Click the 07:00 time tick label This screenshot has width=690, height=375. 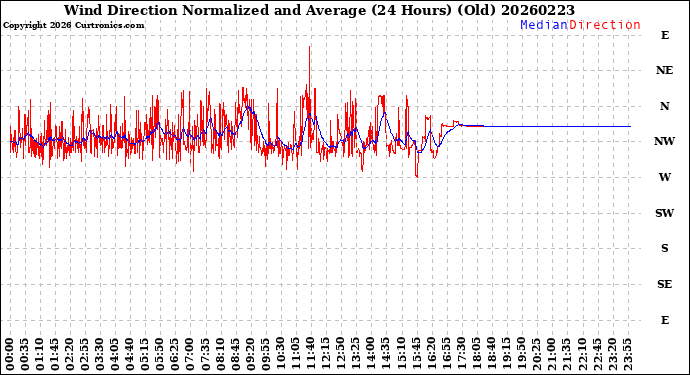coord(190,355)
